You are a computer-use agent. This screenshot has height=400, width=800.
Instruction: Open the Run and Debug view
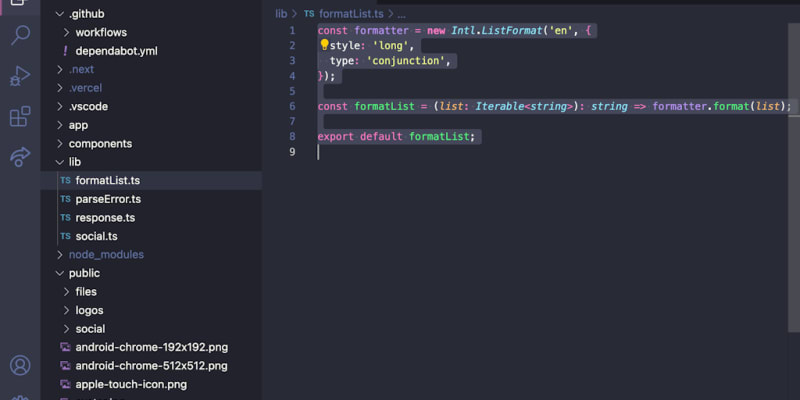20,77
